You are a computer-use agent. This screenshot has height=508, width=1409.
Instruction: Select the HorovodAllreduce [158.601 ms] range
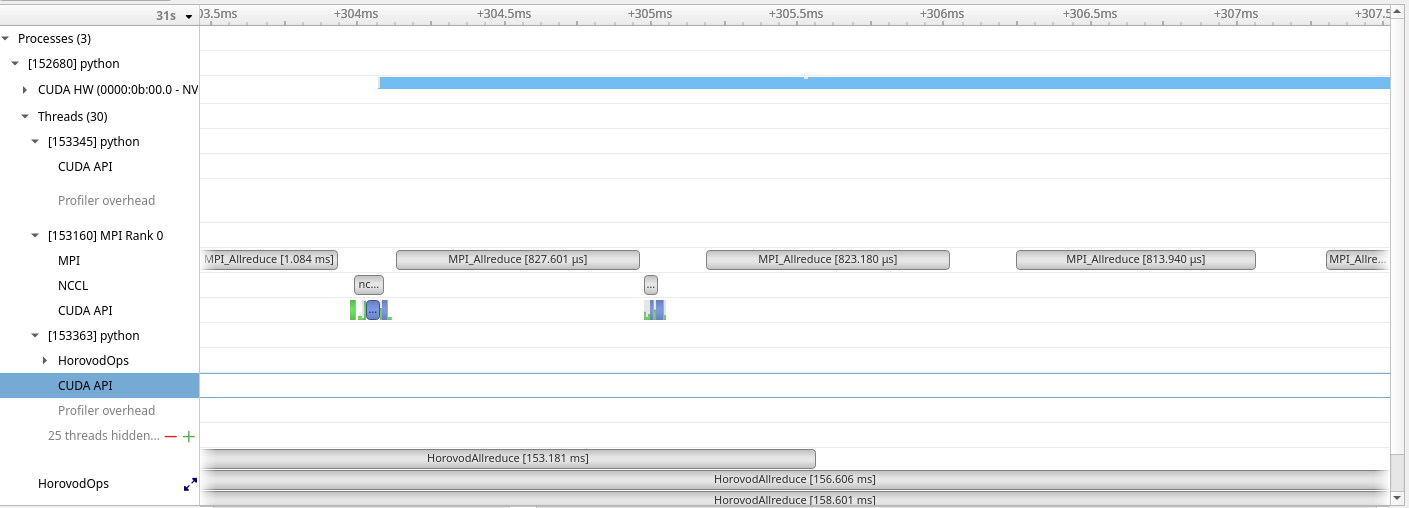(795, 499)
